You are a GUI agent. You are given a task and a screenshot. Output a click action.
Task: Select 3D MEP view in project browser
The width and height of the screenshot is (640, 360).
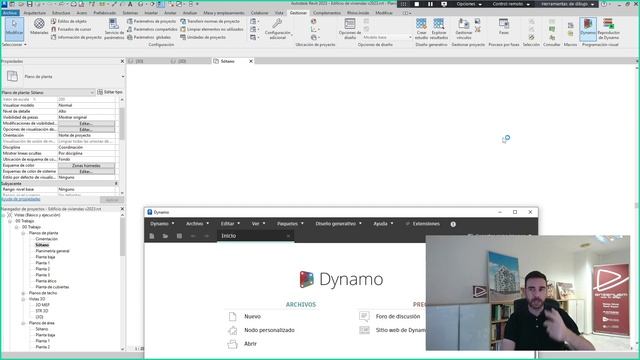pos(42,305)
